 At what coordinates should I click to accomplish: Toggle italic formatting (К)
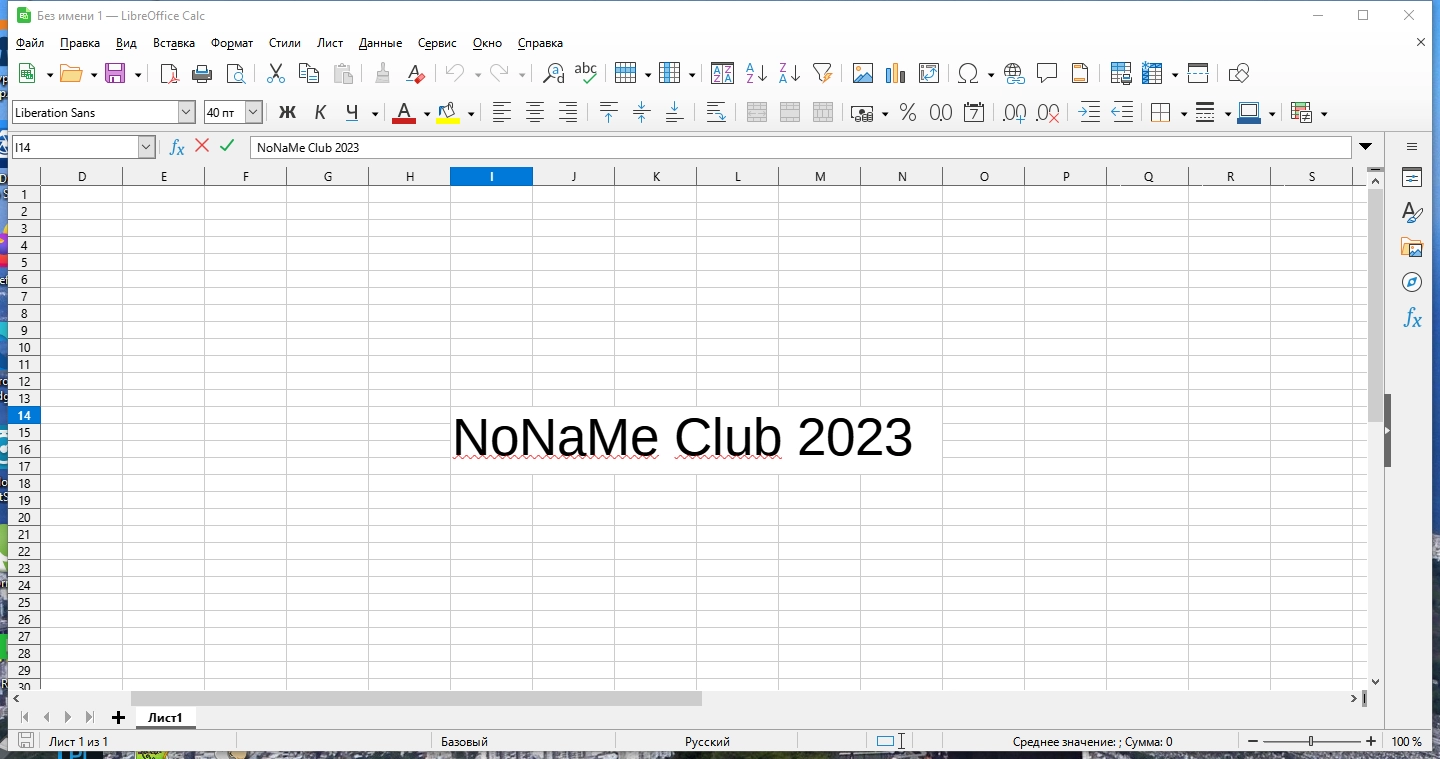click(x=320, y=113)
